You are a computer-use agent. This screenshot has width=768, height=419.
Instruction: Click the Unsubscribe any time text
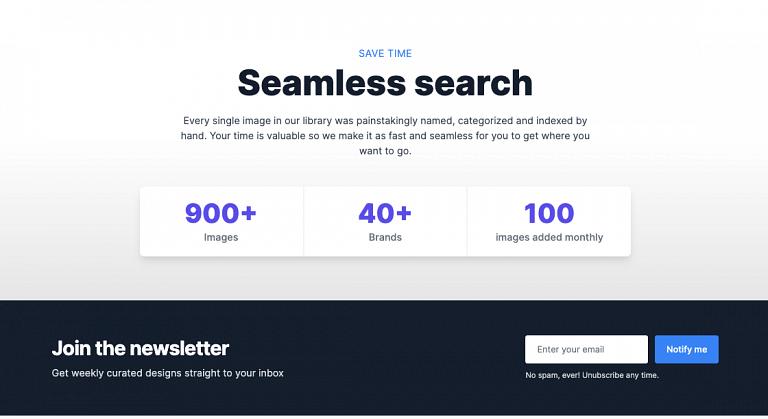[621, 375]
